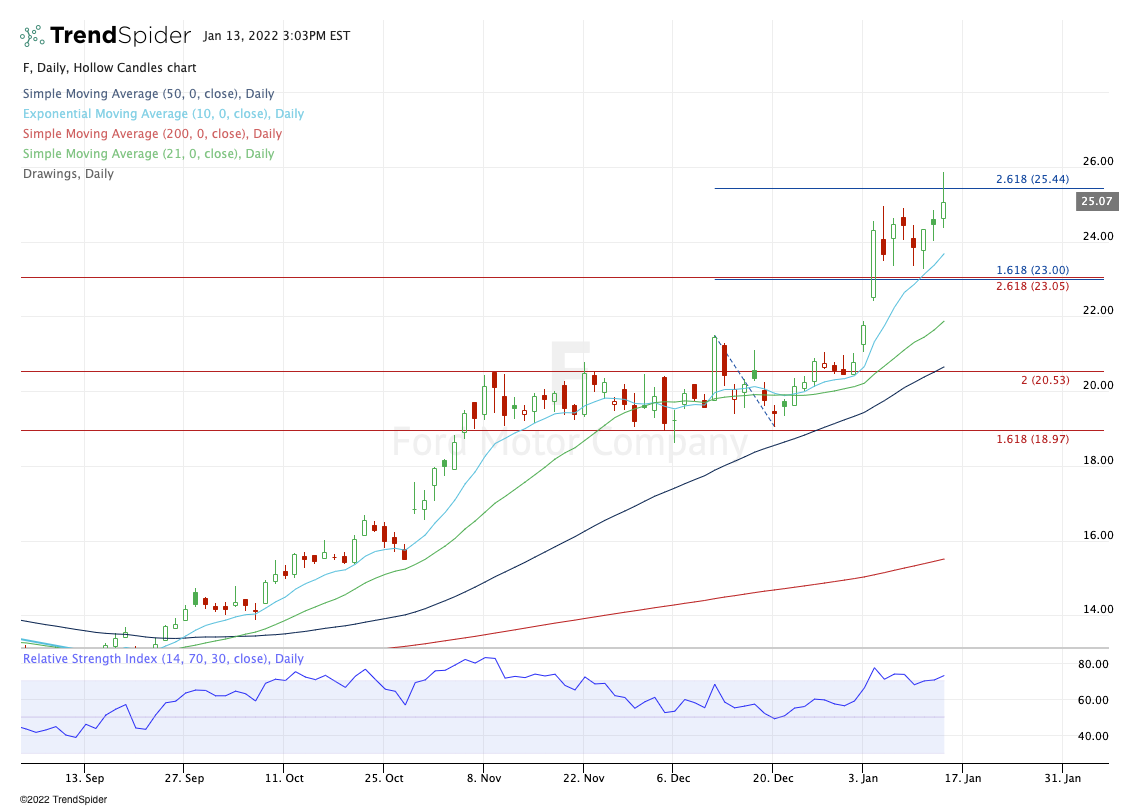The width and height of the screenshot is (1139, 809).
Task: Click the 14.00 price axis label
Action: click(1098, 609)
